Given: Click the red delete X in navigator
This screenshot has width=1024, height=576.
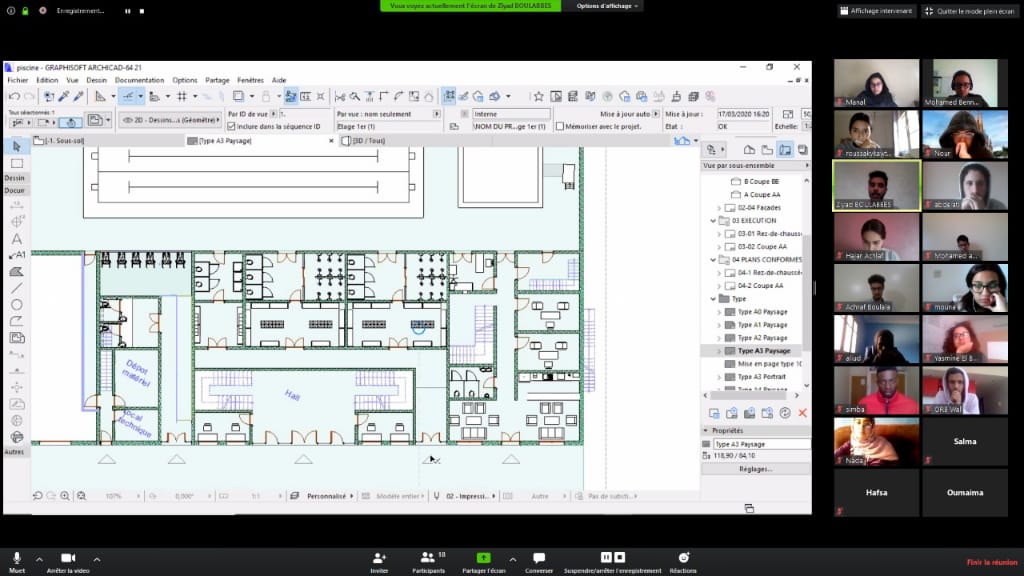Looking at the screenshot, I should (802, 413).
